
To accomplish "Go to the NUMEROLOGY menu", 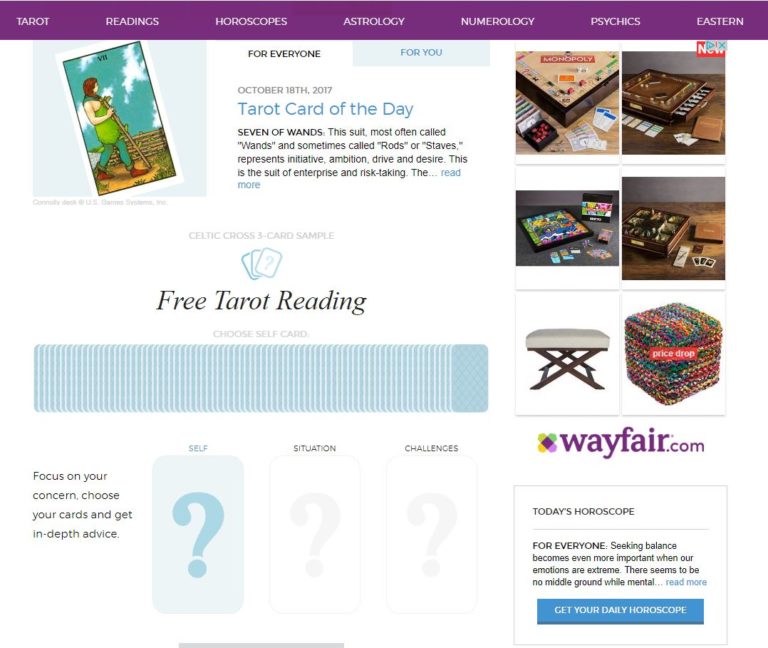I will coord(498,22).
